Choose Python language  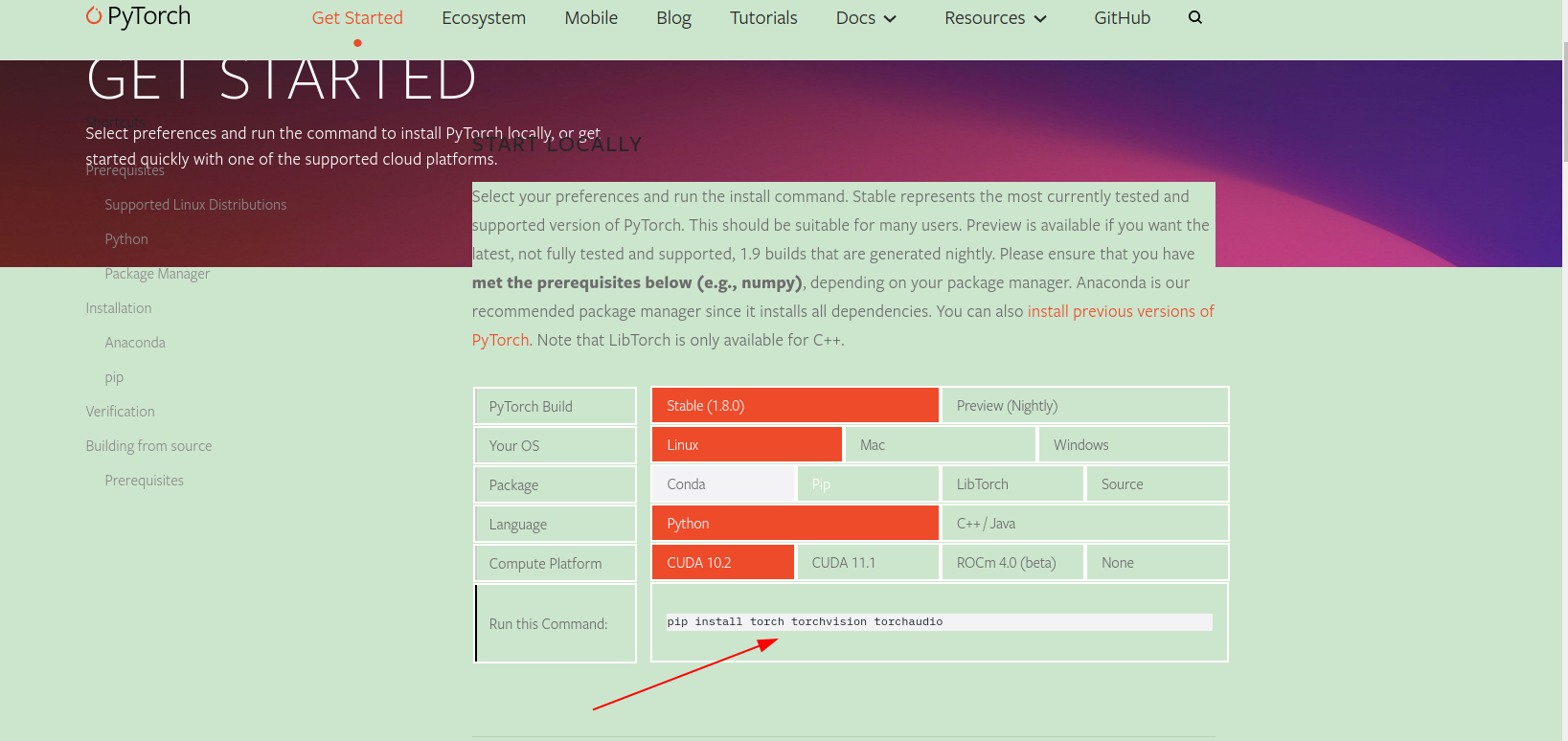pos(795,523)
